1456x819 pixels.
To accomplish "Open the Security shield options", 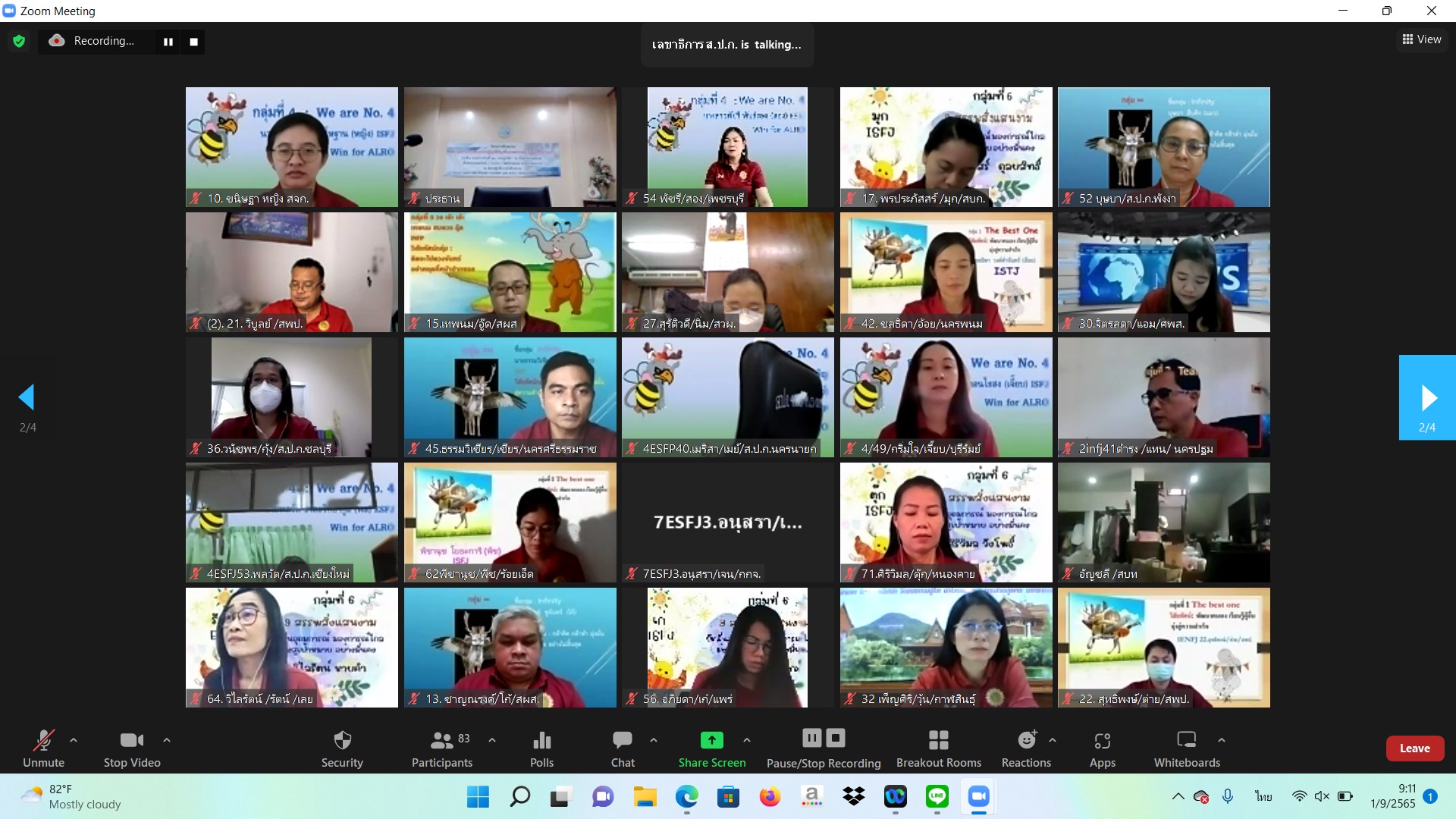I will [342, 748].
